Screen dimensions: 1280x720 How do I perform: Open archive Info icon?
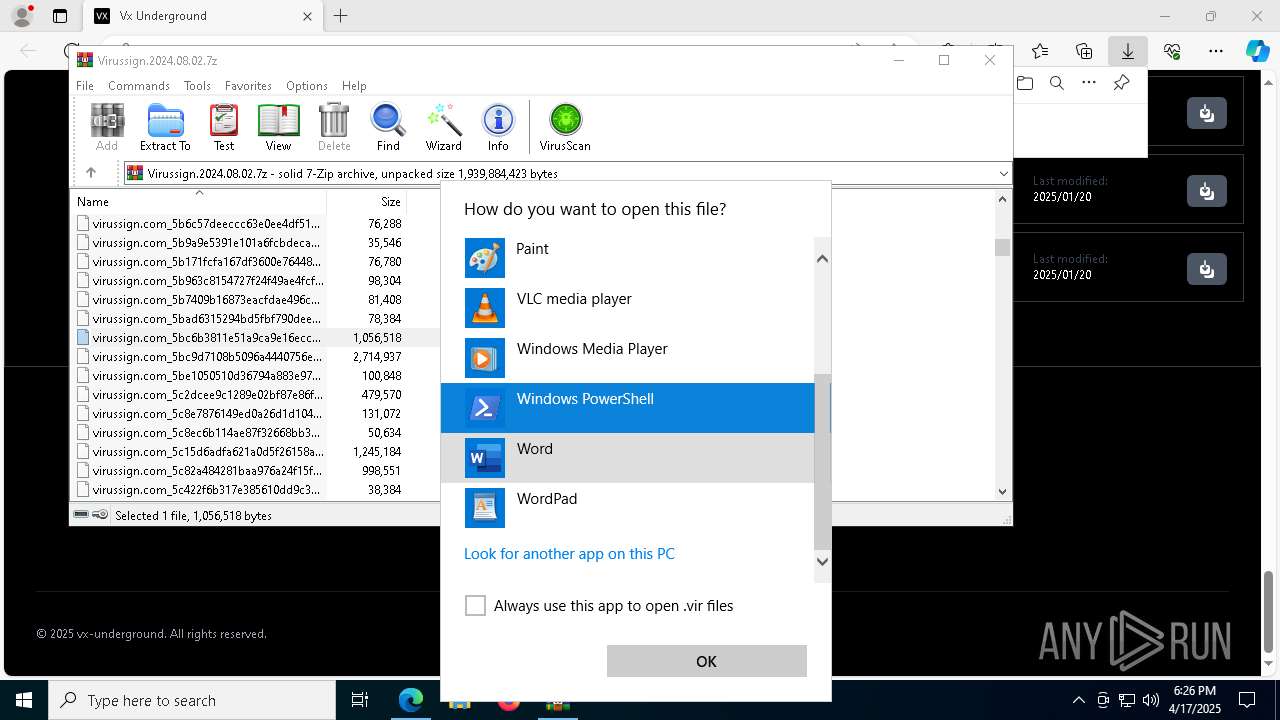498,127
